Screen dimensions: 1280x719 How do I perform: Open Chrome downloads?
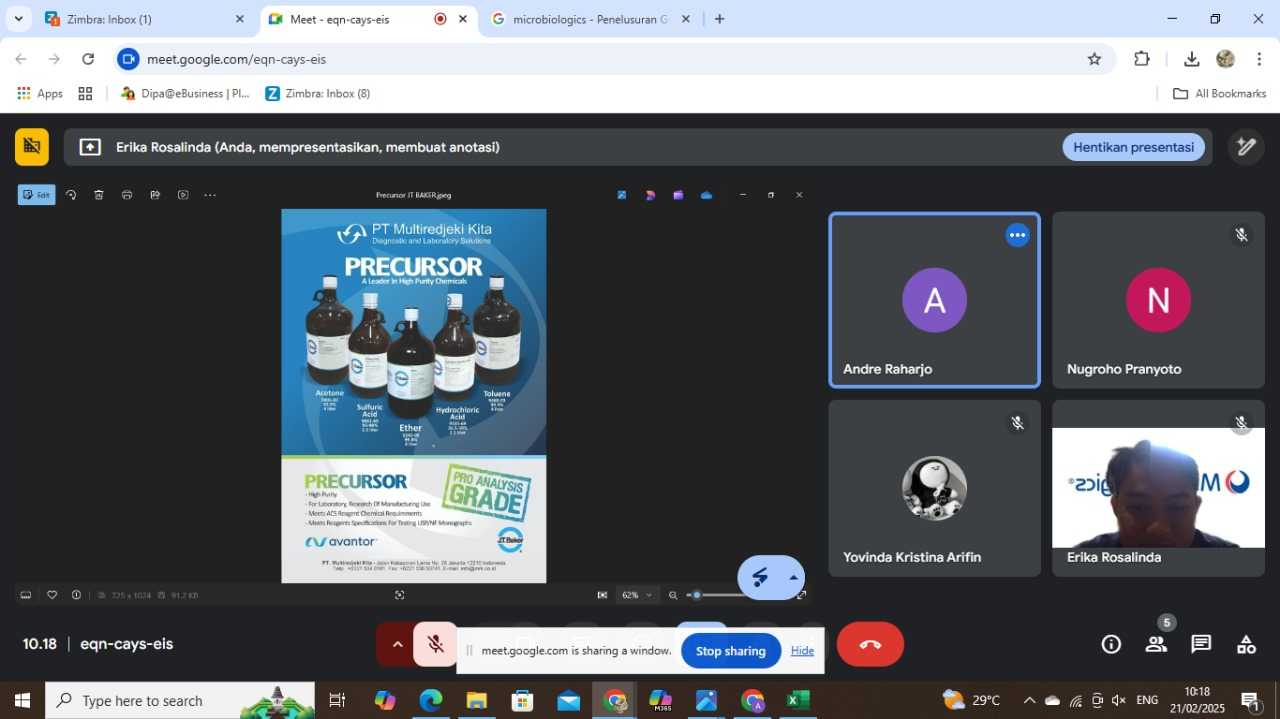click(1191, 59)
